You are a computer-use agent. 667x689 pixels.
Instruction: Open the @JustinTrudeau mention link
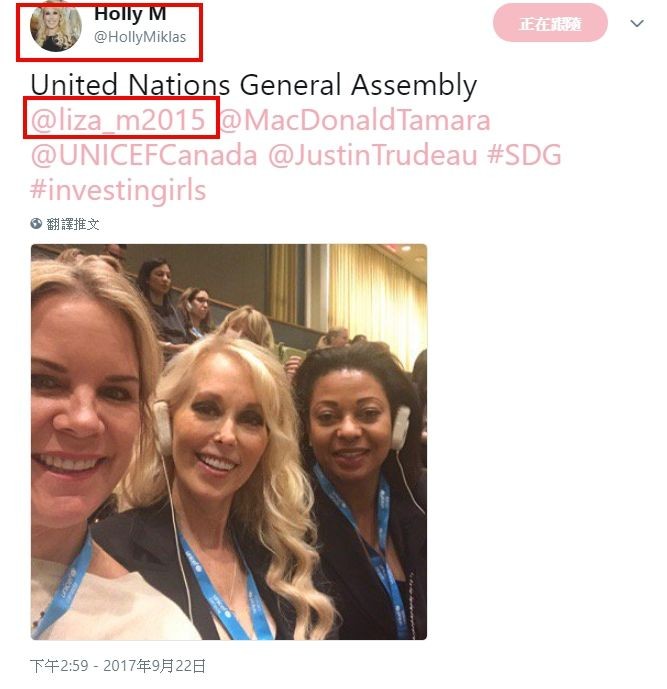tap(373, 155)
